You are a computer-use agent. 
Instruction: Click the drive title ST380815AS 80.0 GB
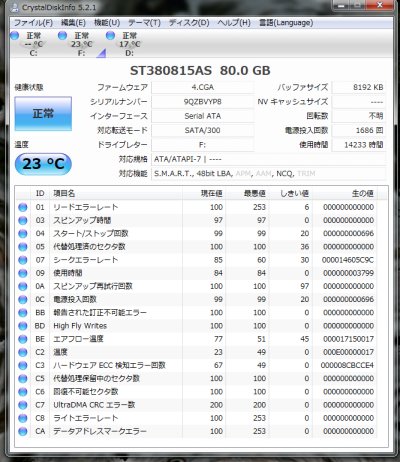pos(200,71)
